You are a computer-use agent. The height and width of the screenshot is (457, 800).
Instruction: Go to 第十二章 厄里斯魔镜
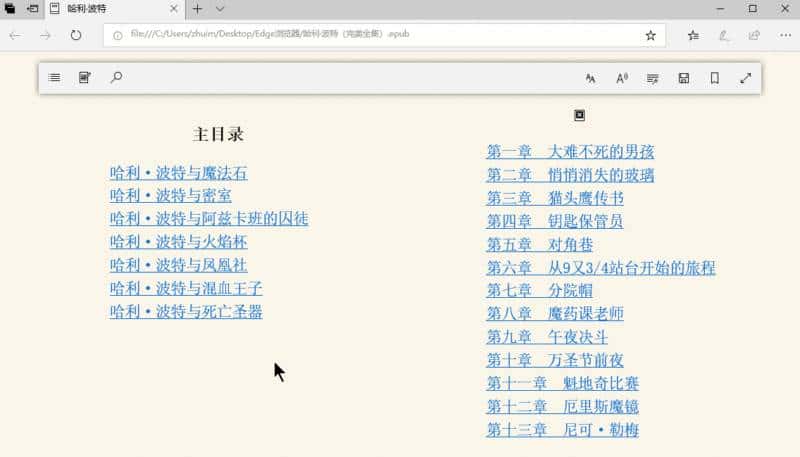[563, 407]
